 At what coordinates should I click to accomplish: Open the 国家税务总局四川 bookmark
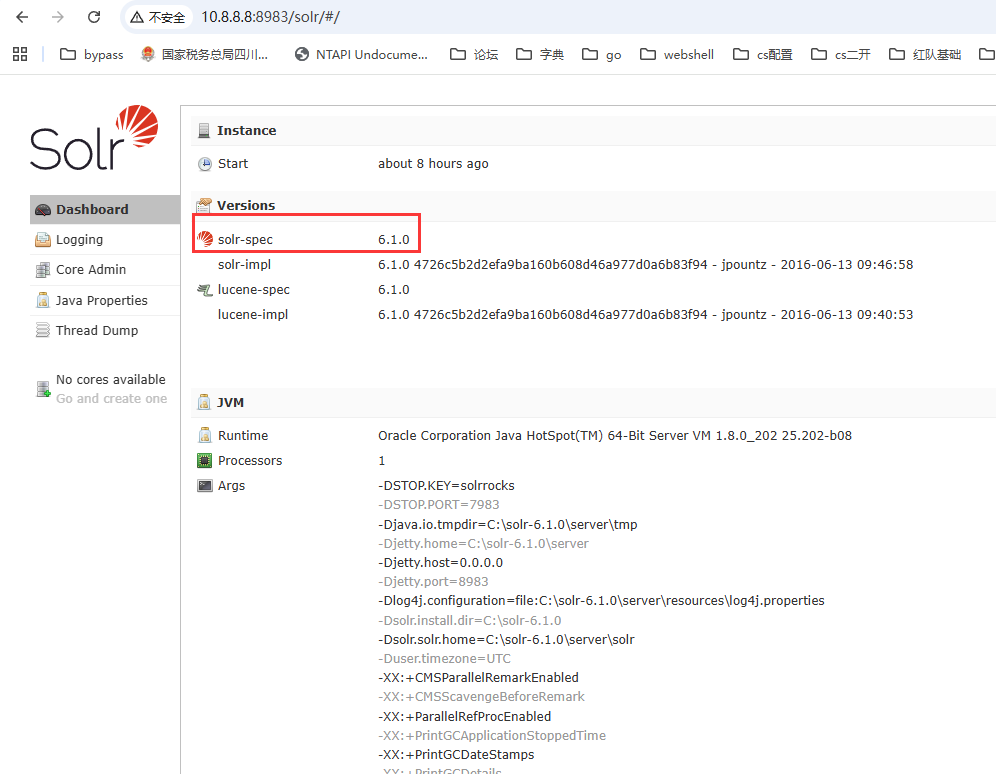[x=205, y=55]
